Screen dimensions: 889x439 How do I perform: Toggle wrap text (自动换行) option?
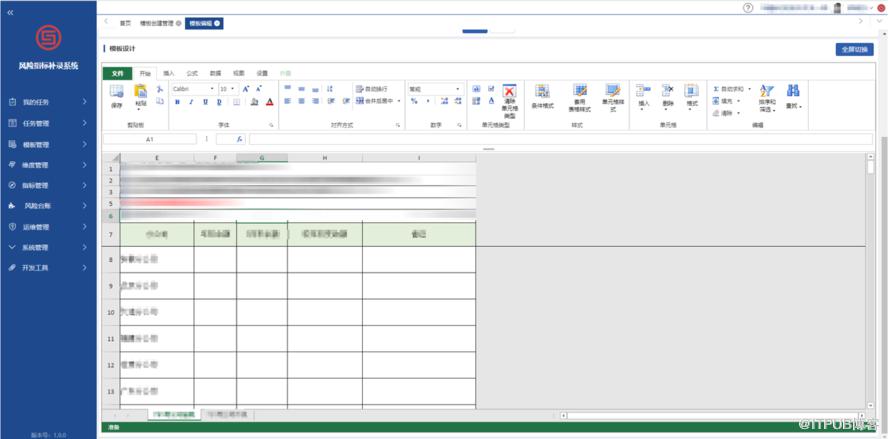tap(372, 89)
